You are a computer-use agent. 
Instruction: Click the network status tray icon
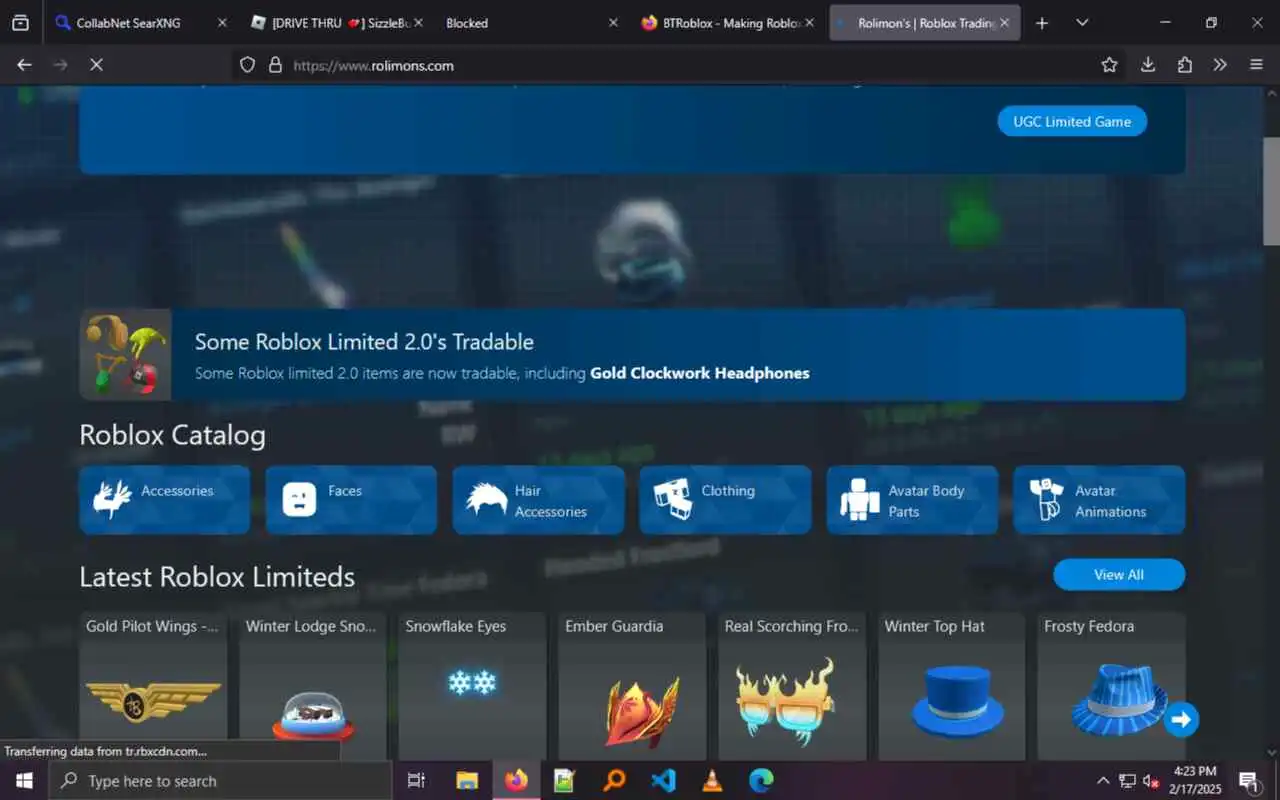pos(1127,781)
